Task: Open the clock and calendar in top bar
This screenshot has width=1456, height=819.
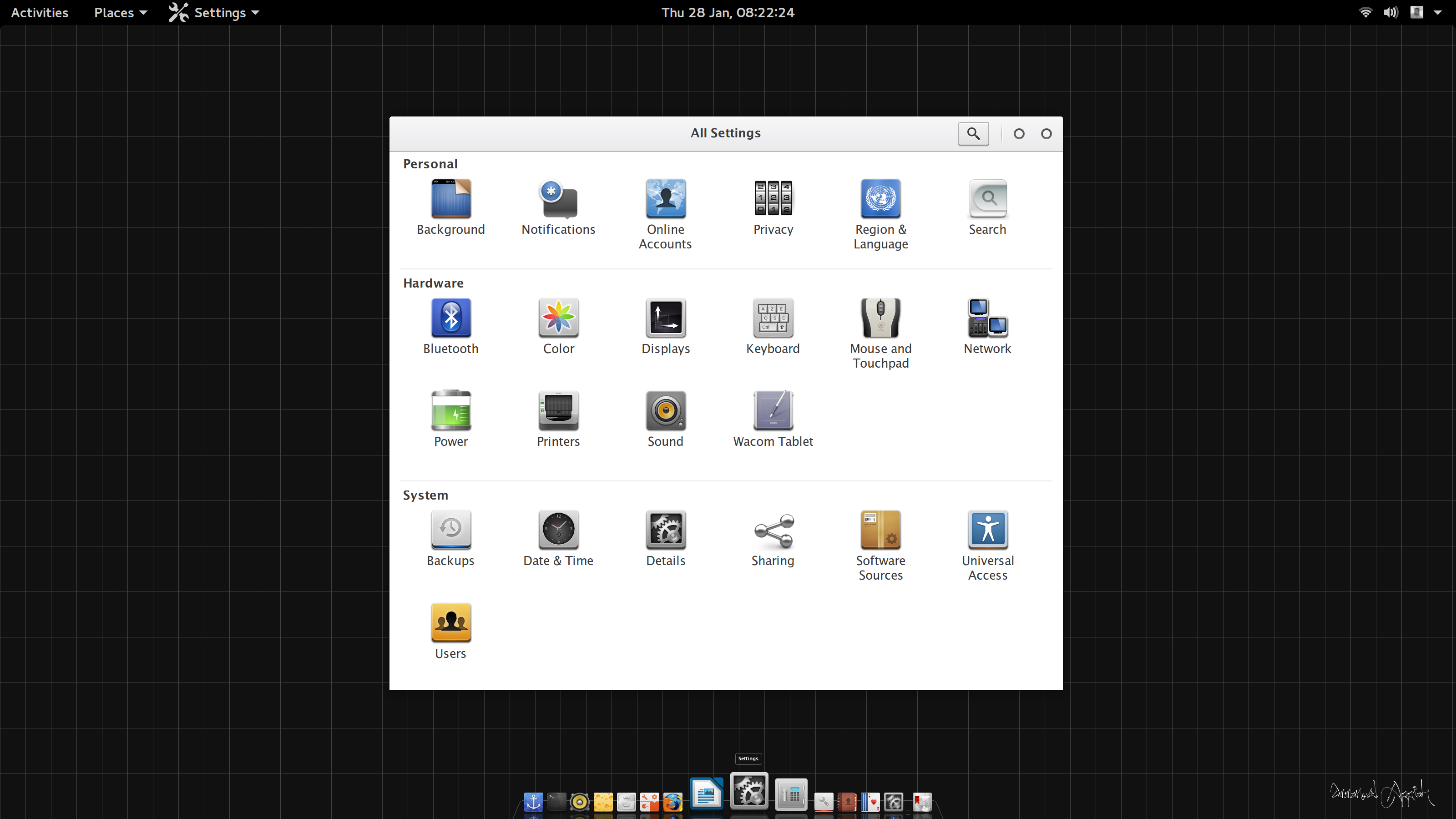Action: pyautogui.click(x=728, y=12)
